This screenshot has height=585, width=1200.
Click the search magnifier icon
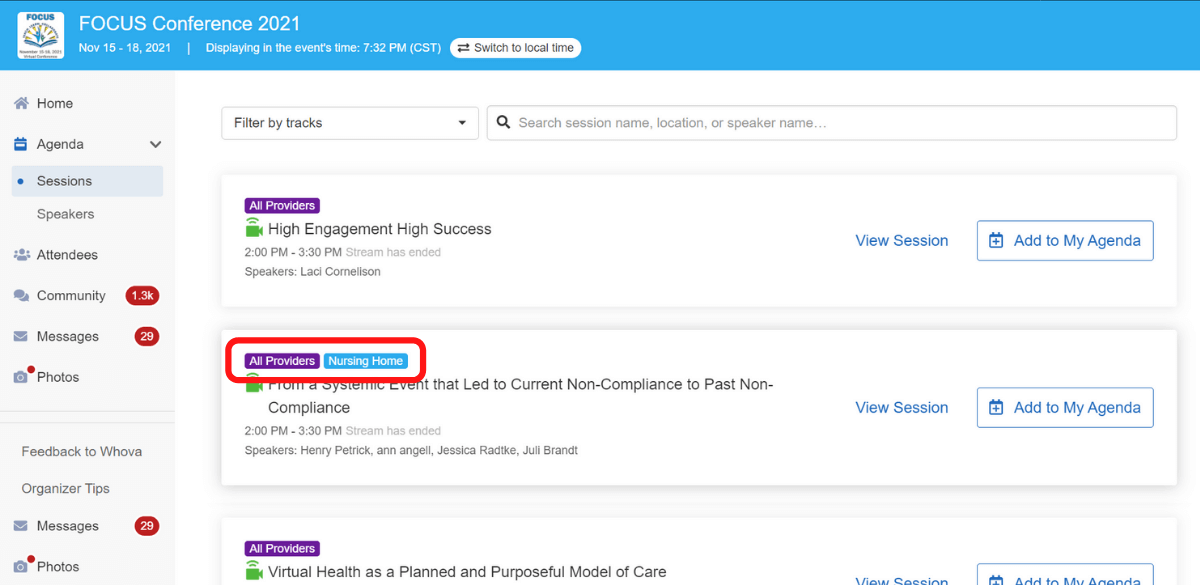[503, 123]
